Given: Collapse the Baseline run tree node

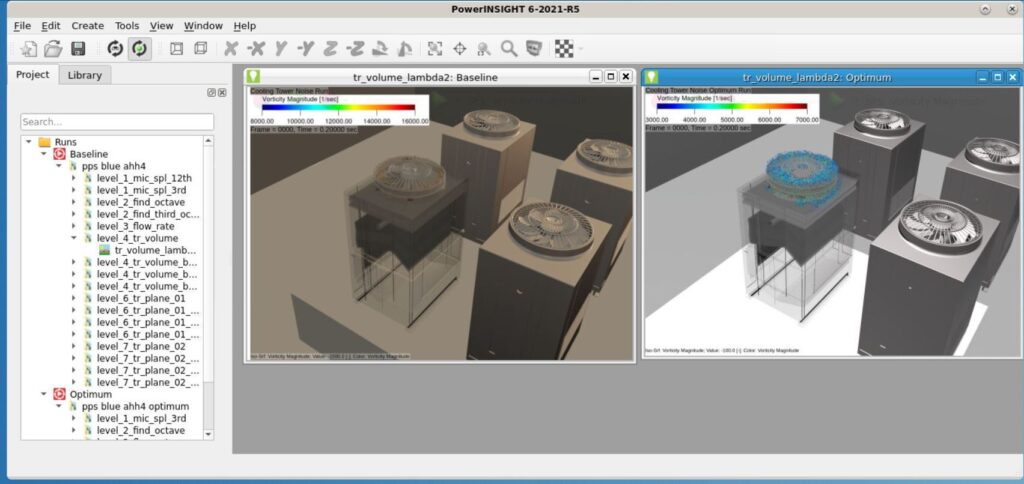Looking at the screenshot, I should click(44, 154).
